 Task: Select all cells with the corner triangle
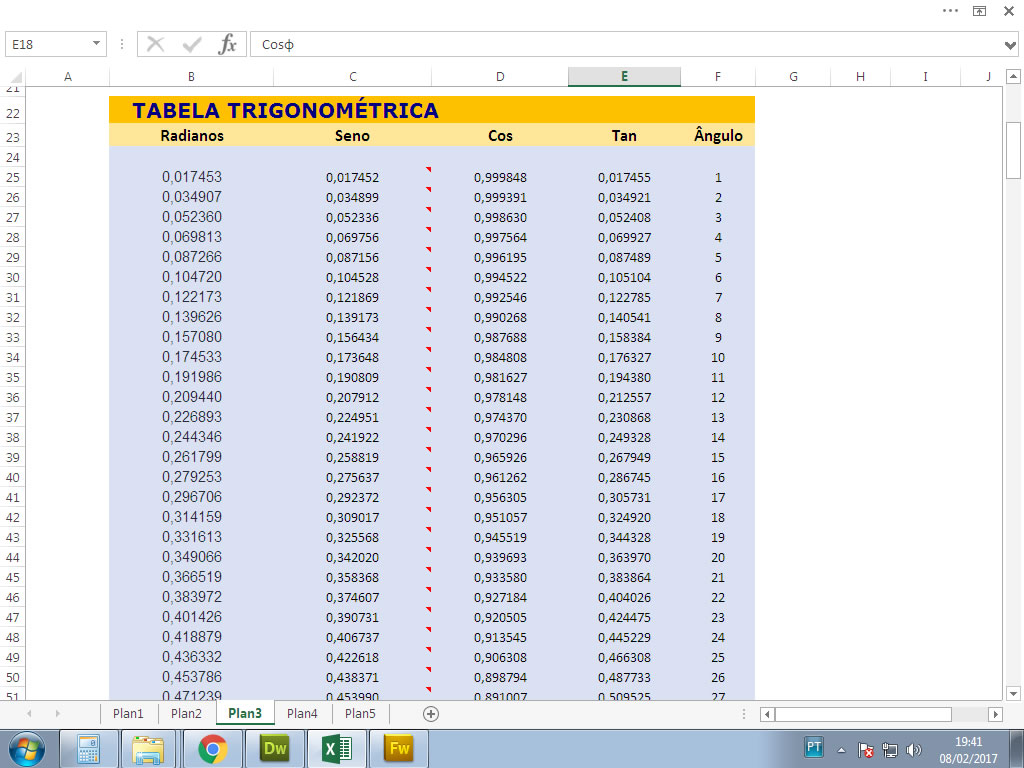tap(14, 77)
